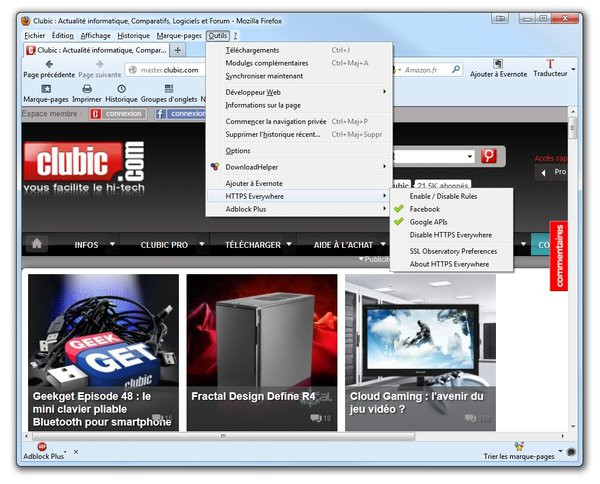This screenshot has width=600, height=484.
Task: Open the CLUBIC PRO dropdown arrow
Action: [x=202, y=243]
